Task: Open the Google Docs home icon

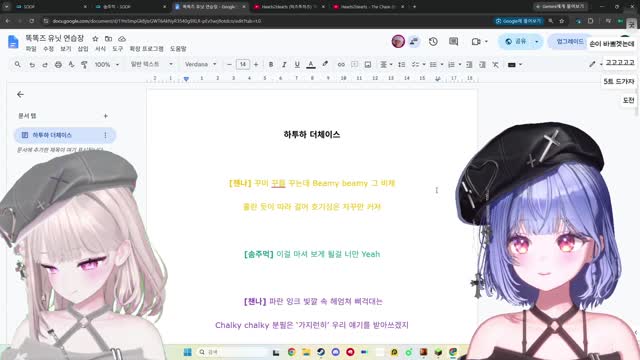Action: (13, 42)
